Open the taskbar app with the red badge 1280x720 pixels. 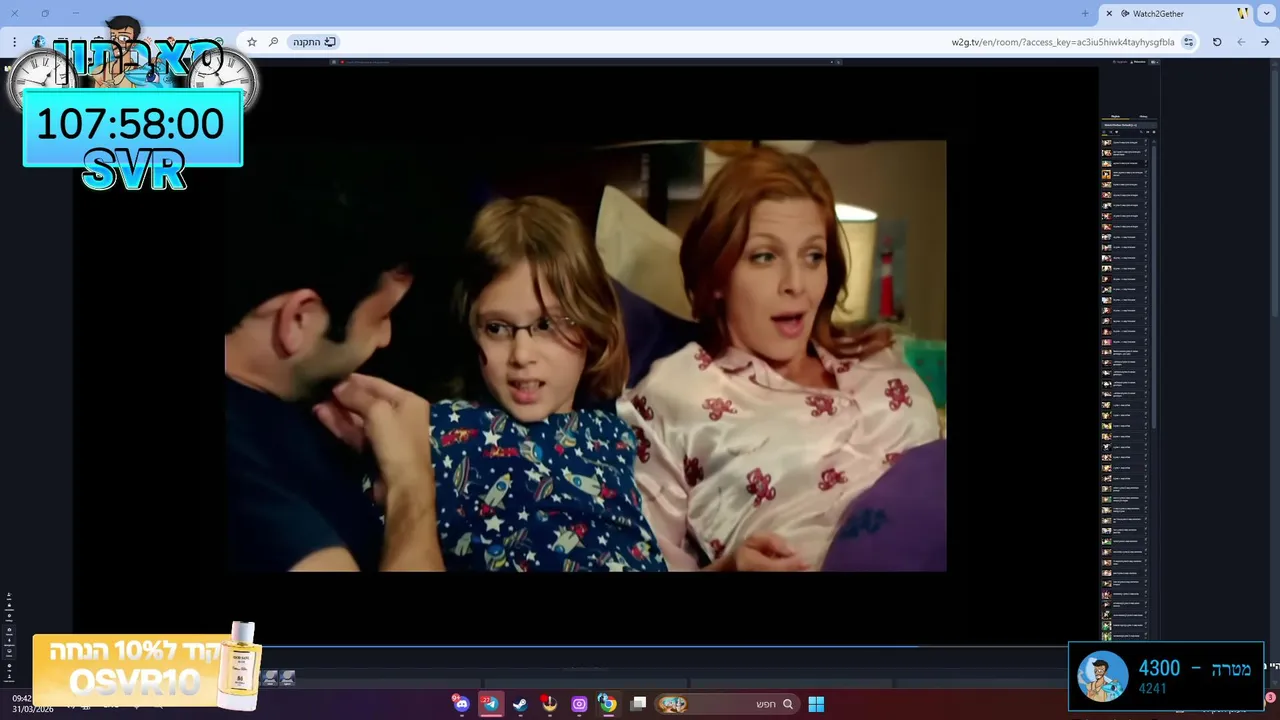point(549,704)
